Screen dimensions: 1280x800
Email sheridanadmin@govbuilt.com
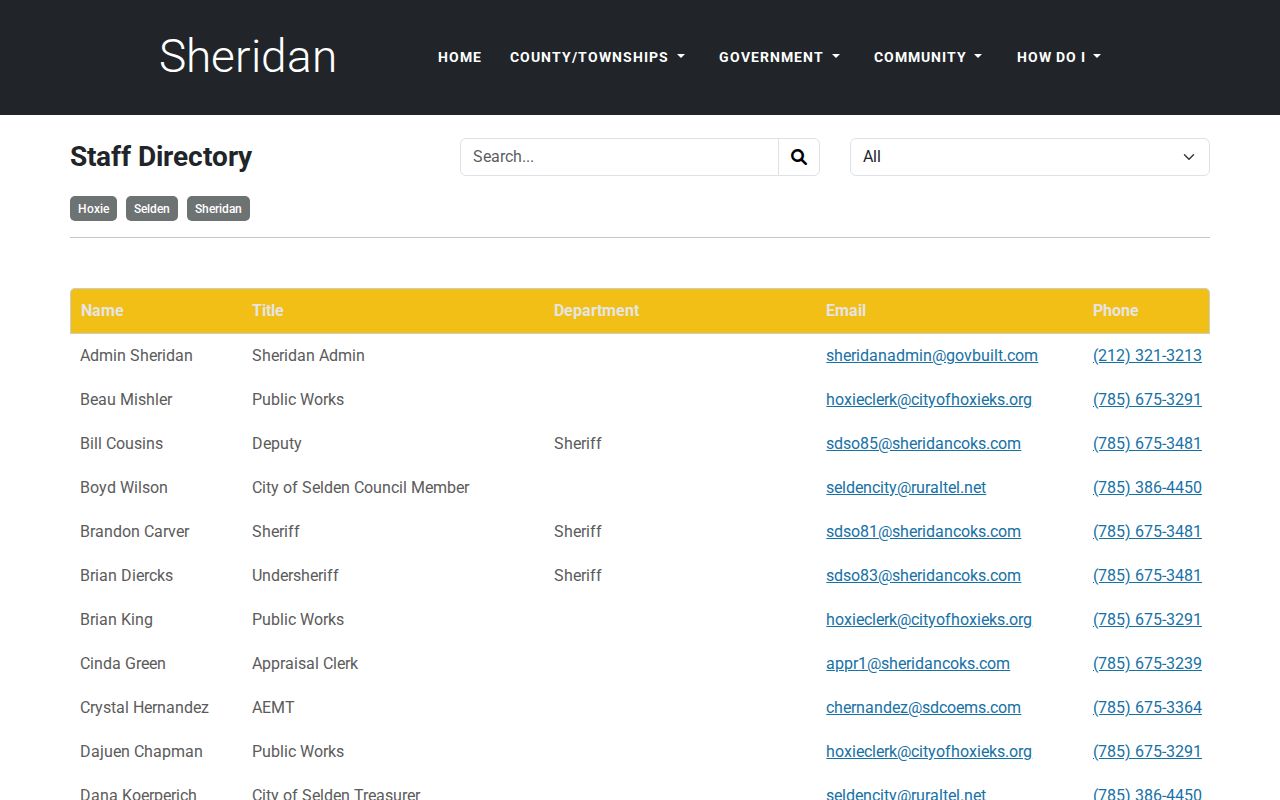[932, 355]
